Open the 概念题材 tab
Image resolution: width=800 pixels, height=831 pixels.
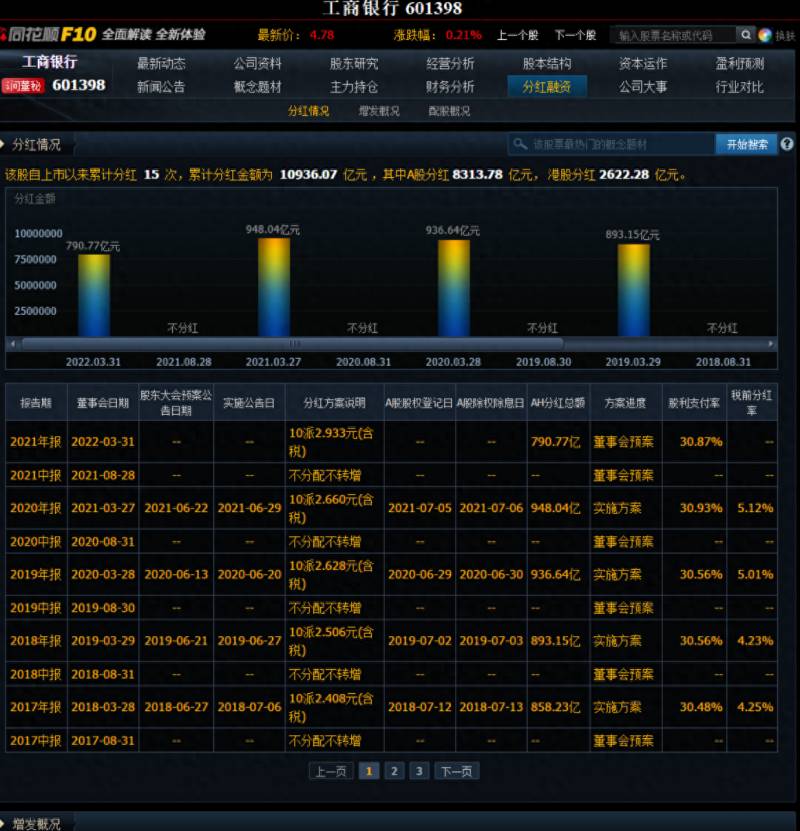click(x=257, y=87)
